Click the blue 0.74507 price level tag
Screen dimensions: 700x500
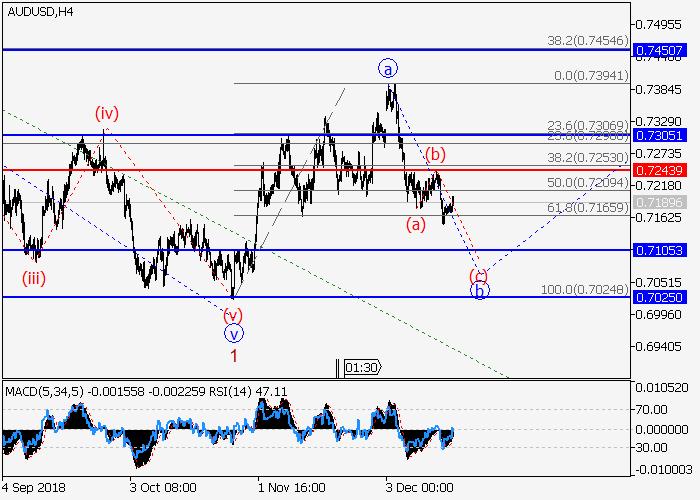point(663,49)
